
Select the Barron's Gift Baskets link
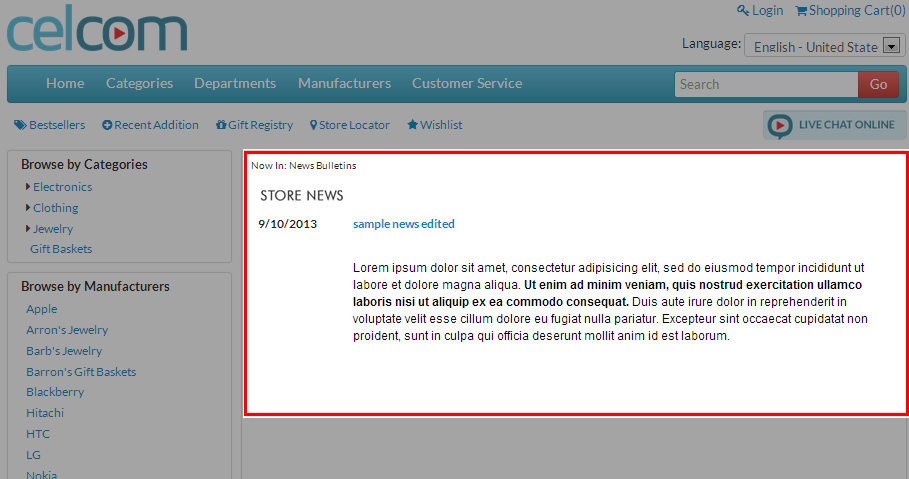[81, 372]
